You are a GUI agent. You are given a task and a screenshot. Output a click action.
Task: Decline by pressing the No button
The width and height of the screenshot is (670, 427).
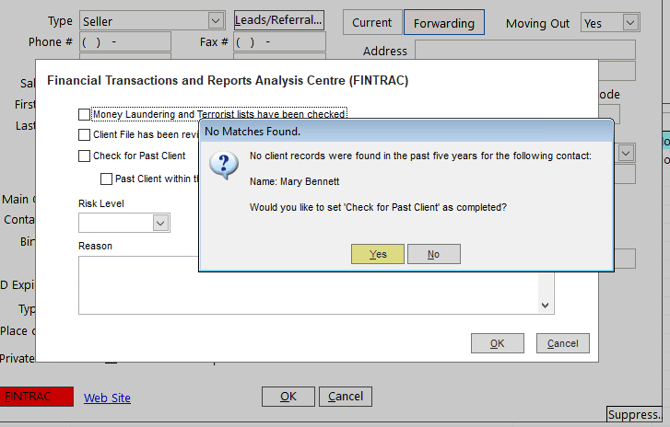[x=433, y=254]
